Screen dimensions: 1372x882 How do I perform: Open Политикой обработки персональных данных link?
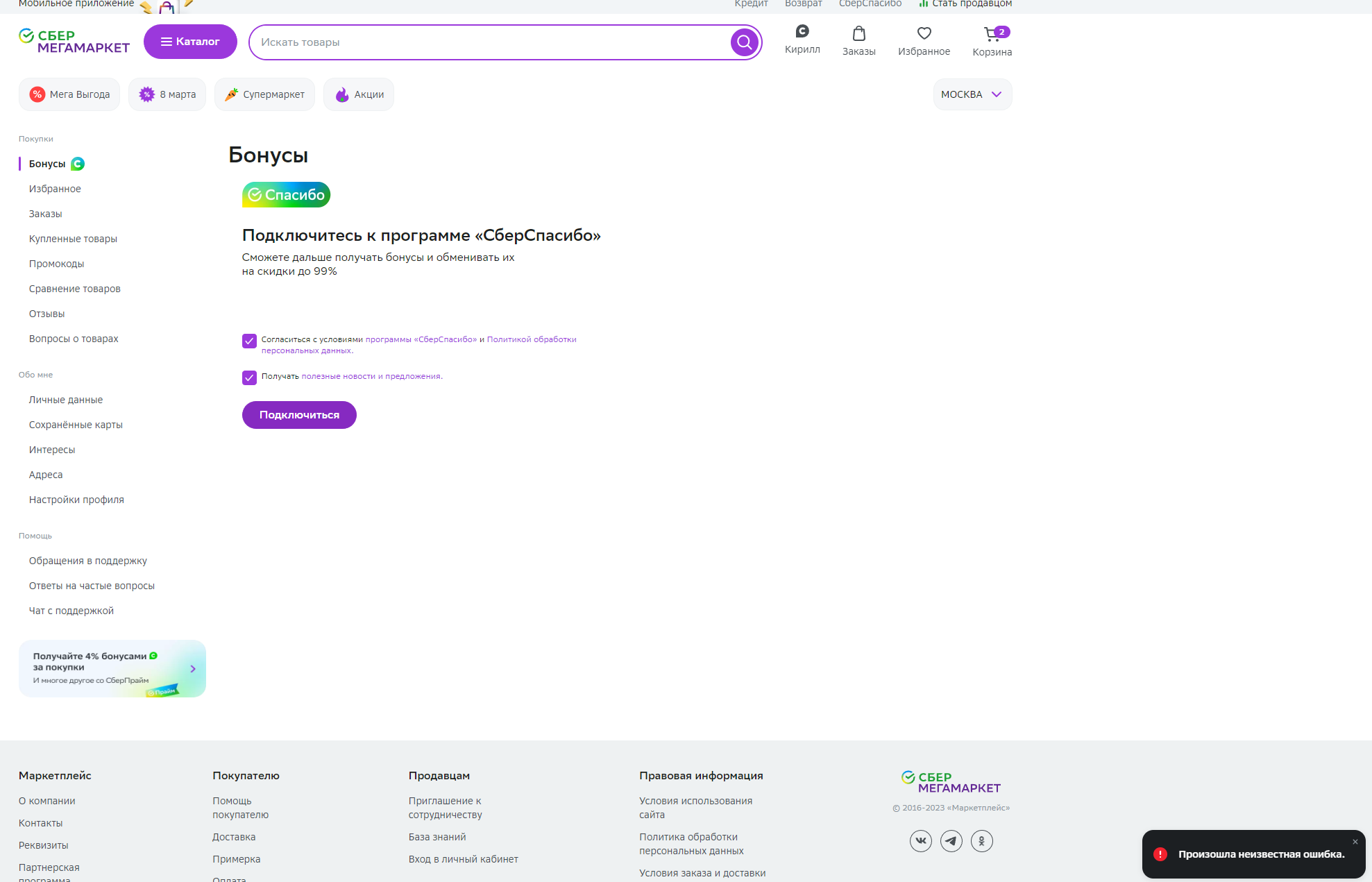click(532, 339)
